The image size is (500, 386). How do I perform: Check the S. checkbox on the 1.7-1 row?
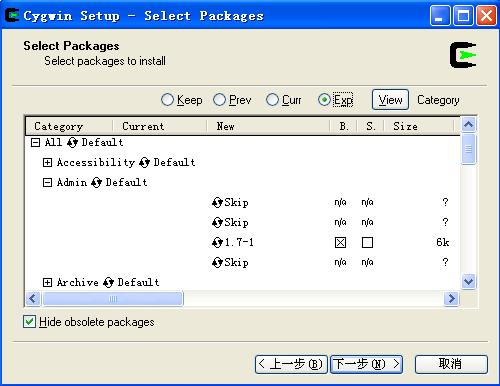367,242
